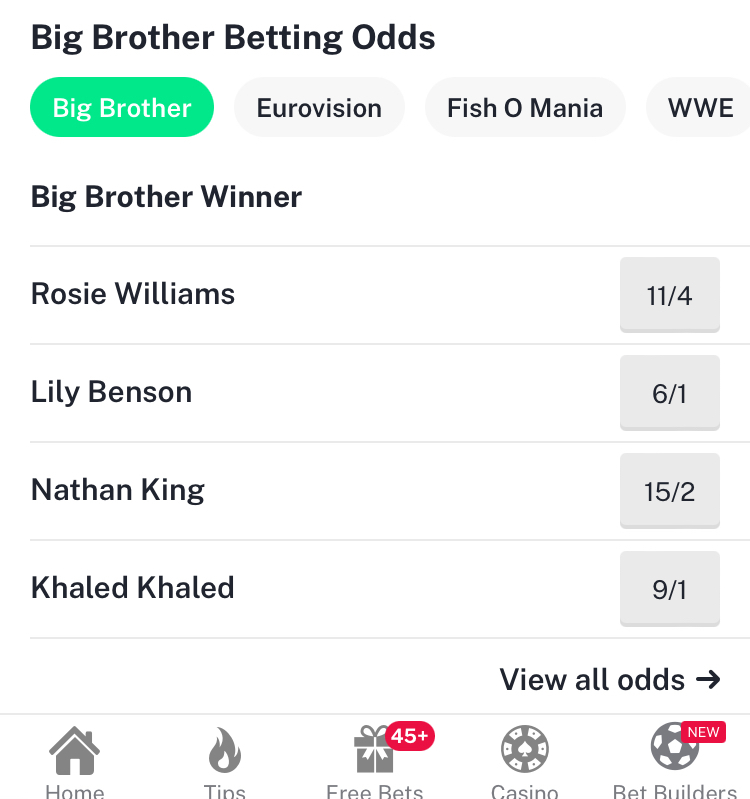Click the Nathan King name

[118, 490]
